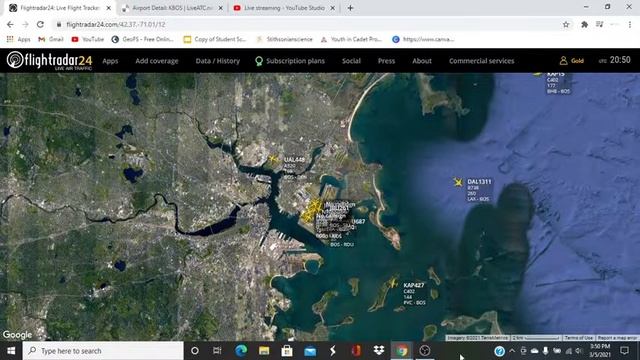The width and height of the screenshot is (640, 360).
Task: Select the UAL448 aircraft icon
Action: [x=273, y=158]
